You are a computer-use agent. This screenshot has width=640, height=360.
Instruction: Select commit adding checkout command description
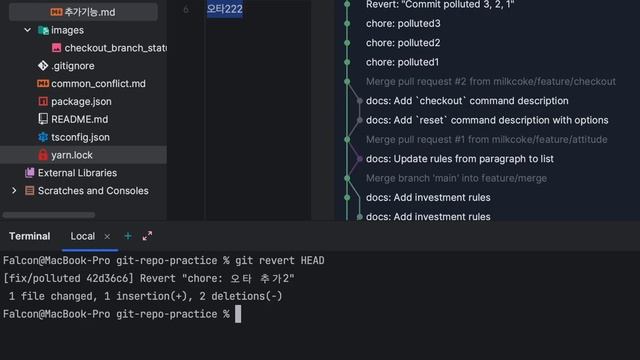(467, 101)
